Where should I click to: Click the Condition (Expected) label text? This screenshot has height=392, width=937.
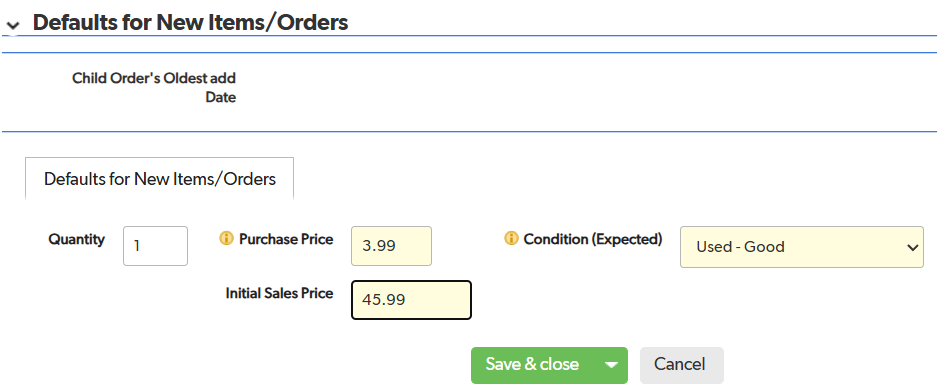593,239
